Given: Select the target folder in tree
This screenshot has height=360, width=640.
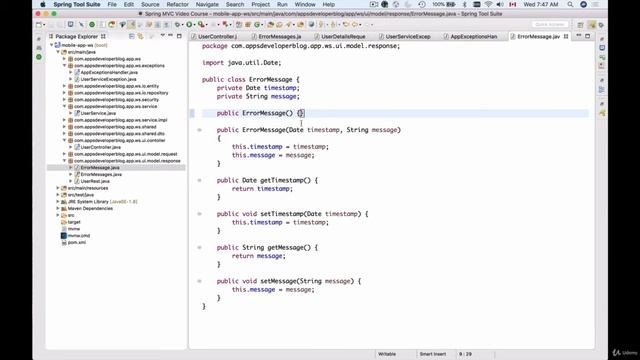Looking at the screenshot, I should tap(74, 222).
